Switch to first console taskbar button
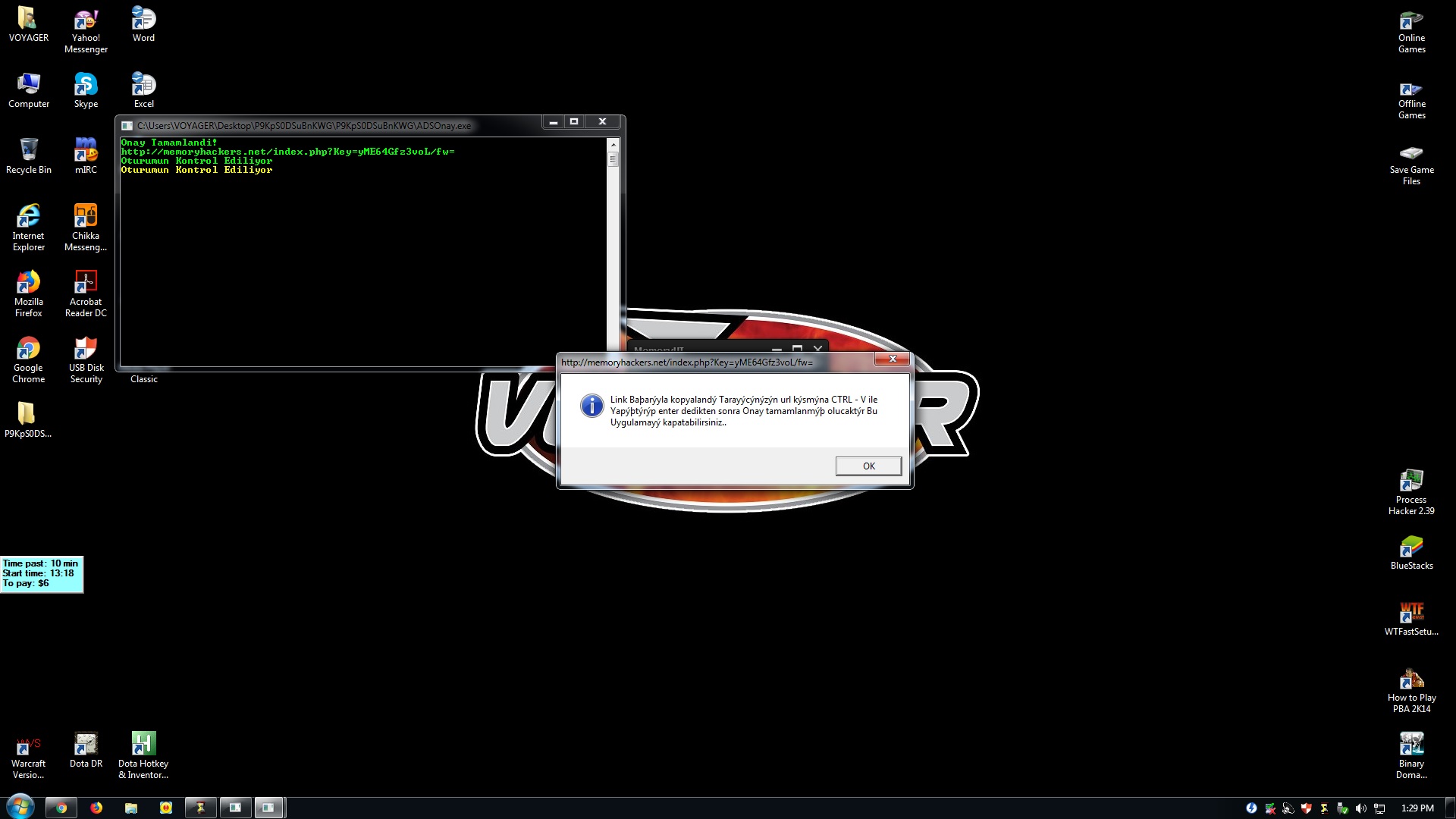Viewport: 1456px width, 819px height. point(235,808)
